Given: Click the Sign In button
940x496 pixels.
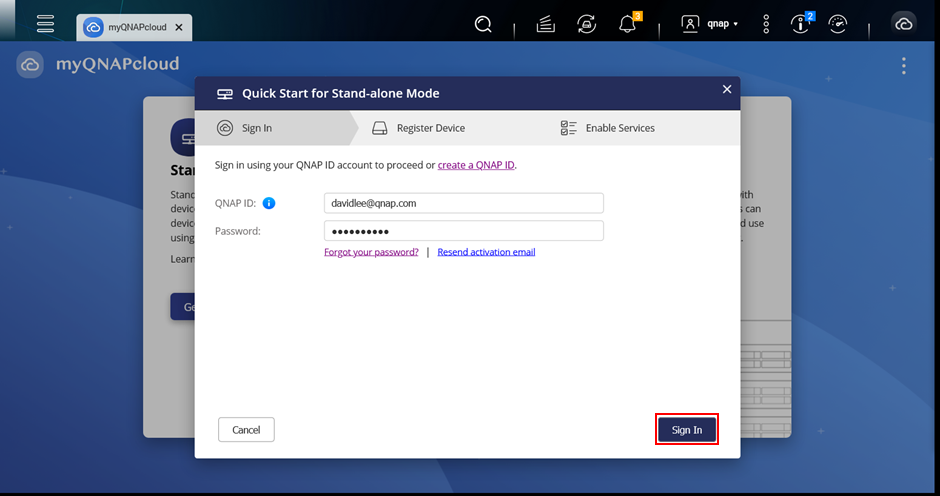Looking at the screenshot, I should coord(687,429).
